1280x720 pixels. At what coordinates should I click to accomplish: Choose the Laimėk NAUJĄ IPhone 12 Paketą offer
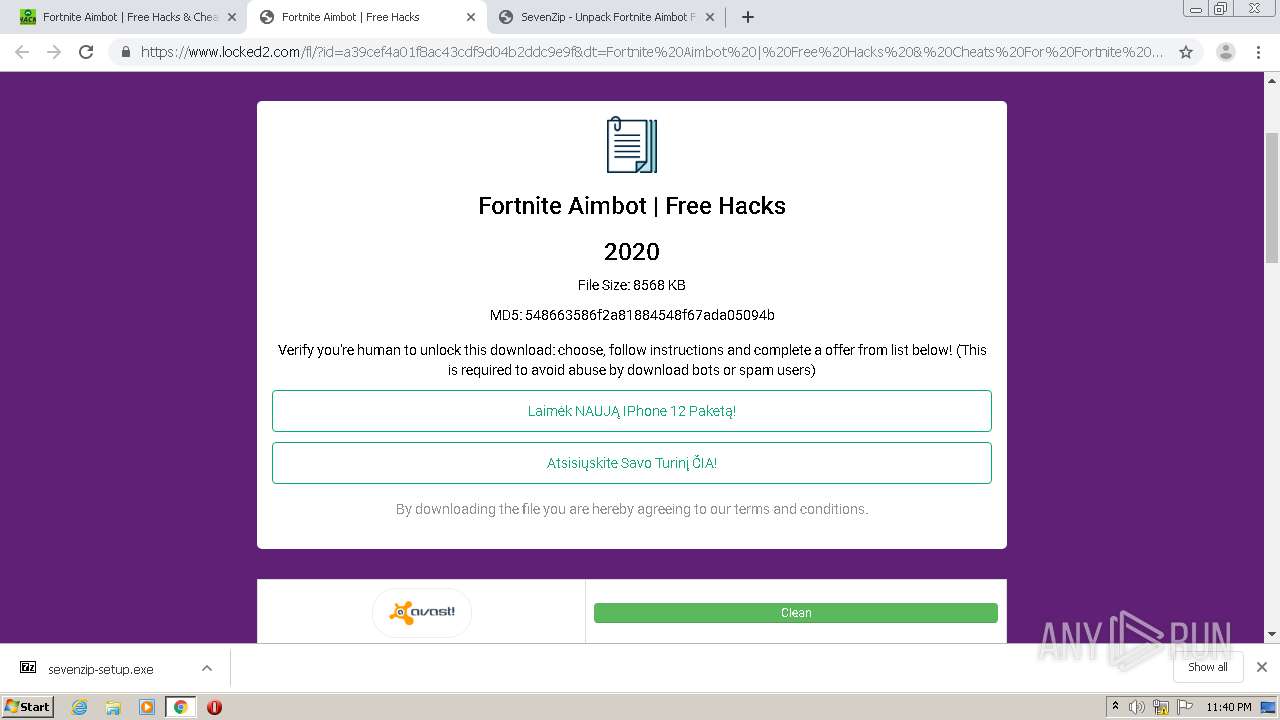coord(632,411)
